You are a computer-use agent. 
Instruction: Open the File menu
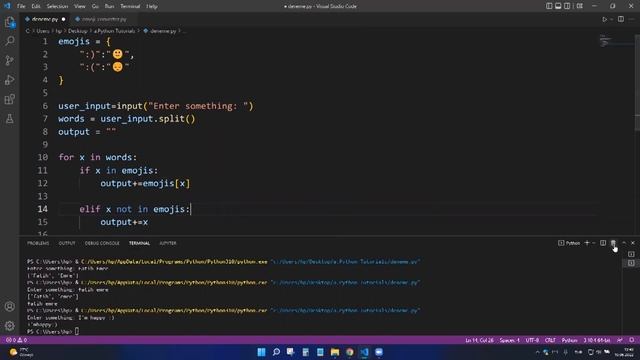coord(21,6)
